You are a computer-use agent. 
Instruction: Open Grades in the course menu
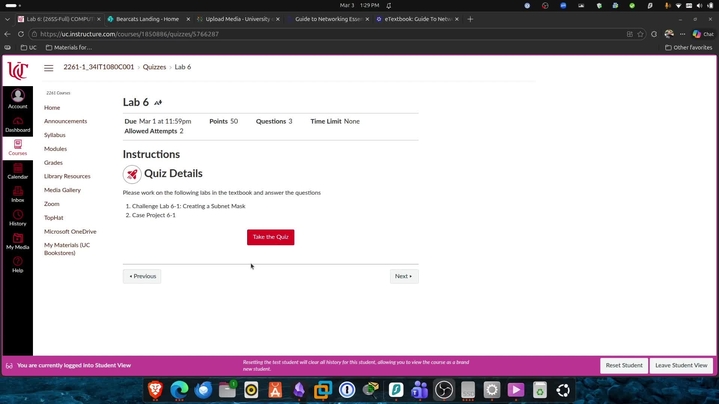pos(53,162)
